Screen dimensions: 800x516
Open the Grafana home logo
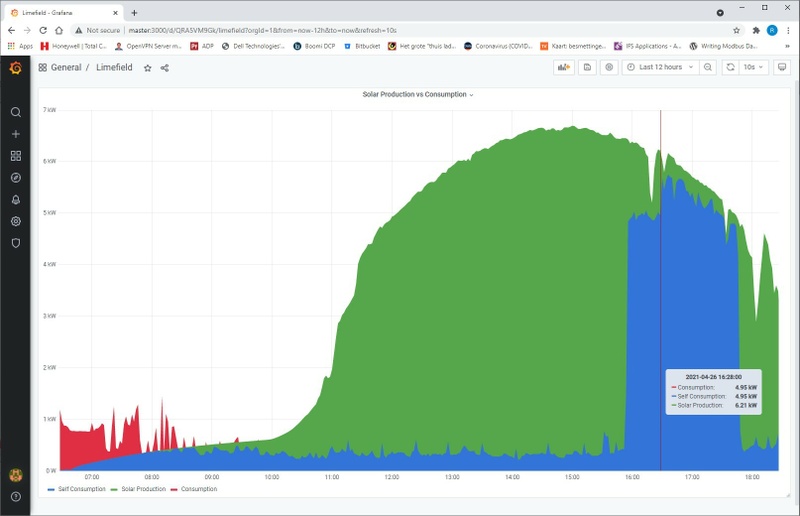click(15, 68)
